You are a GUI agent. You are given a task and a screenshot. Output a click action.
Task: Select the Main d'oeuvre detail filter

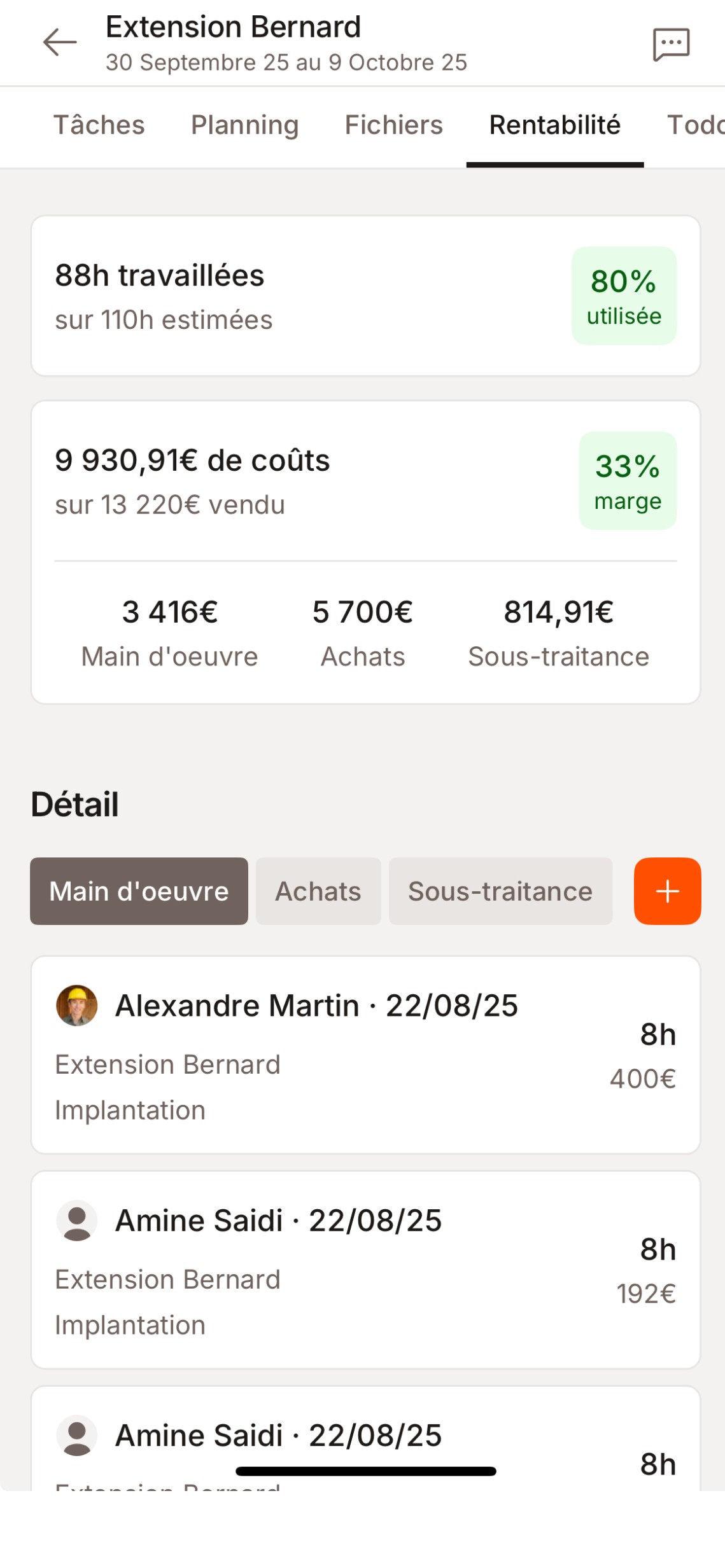point(139,891)
